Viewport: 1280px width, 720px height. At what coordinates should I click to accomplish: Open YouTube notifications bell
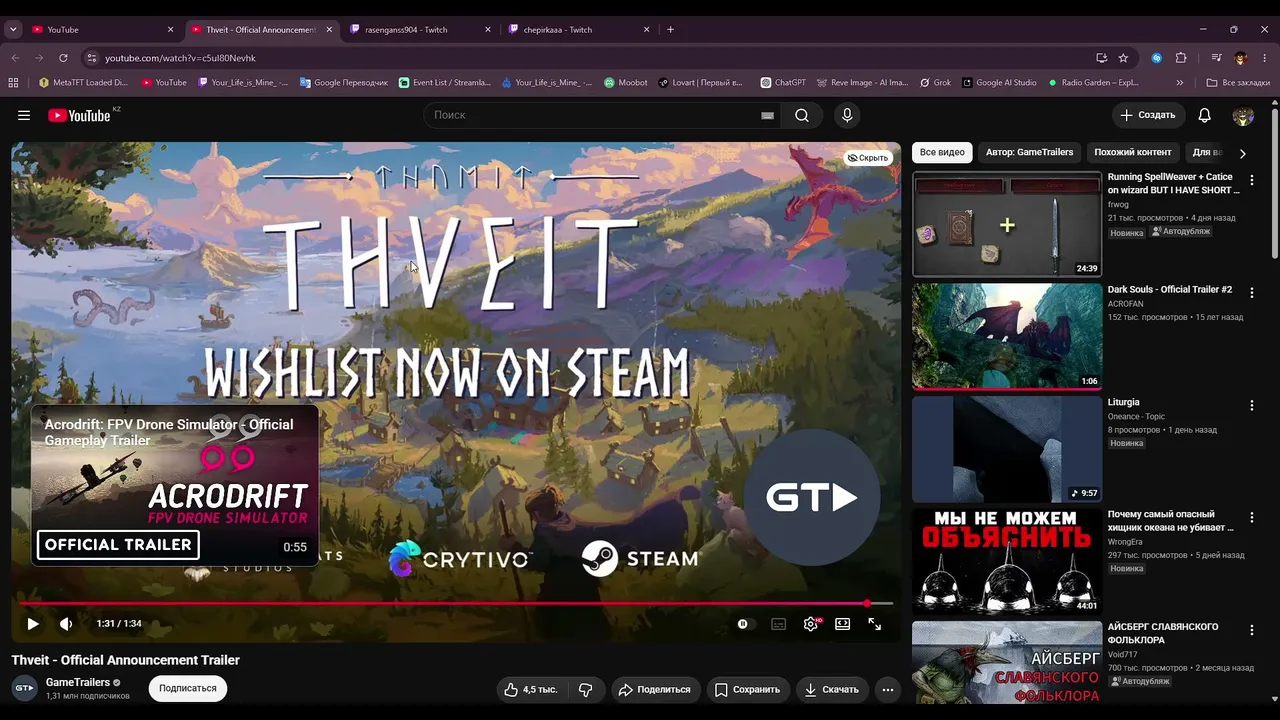click(x=1205, y=115)
